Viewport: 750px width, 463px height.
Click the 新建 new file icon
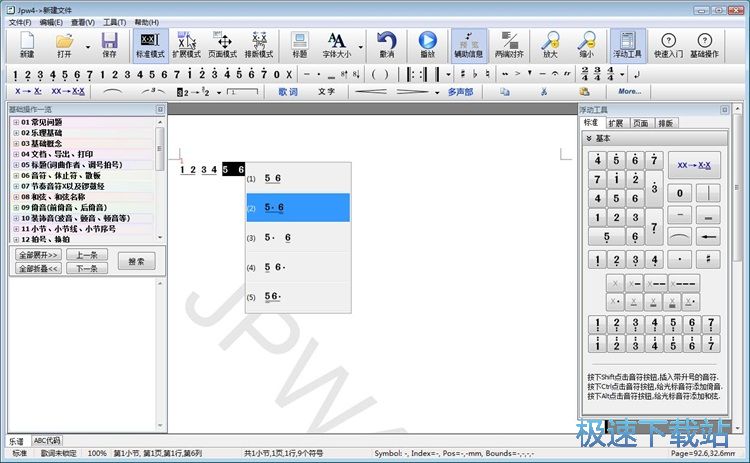[27, 44]
